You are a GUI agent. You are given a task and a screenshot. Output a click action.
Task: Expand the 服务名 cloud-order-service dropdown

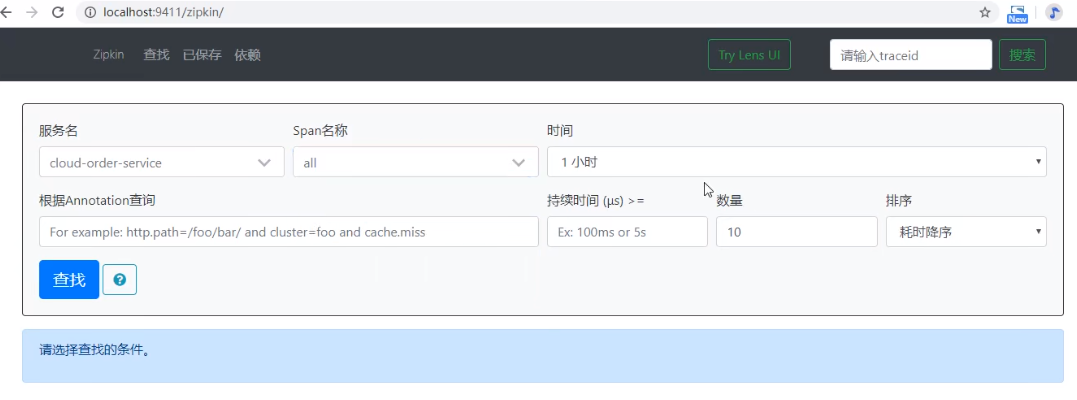tap(160, 162)
